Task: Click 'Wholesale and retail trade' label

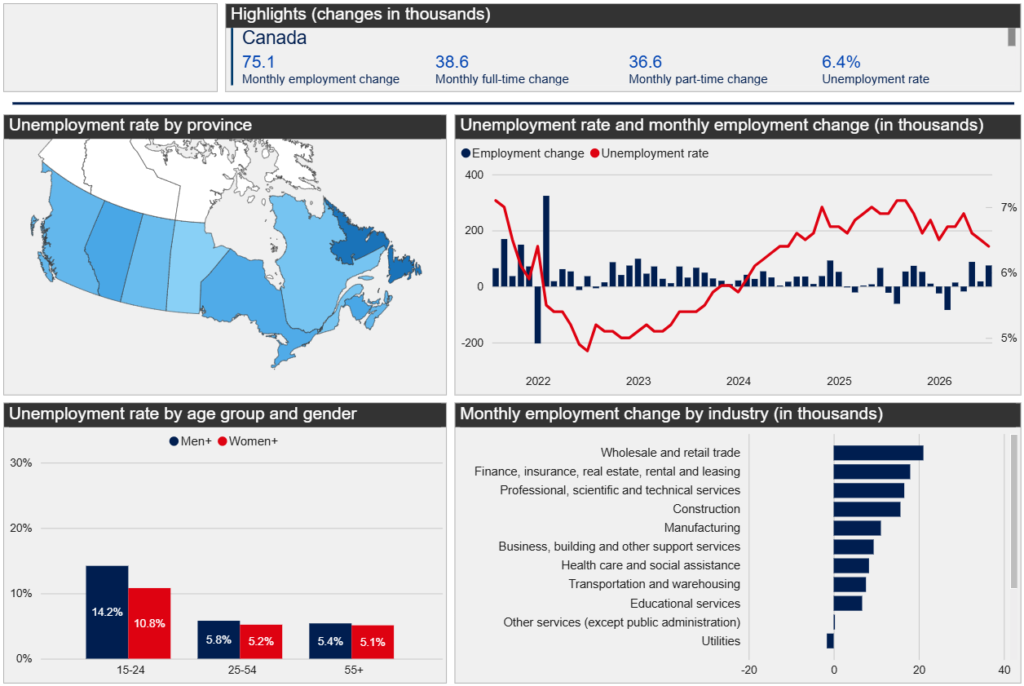Action: [670, 453]
